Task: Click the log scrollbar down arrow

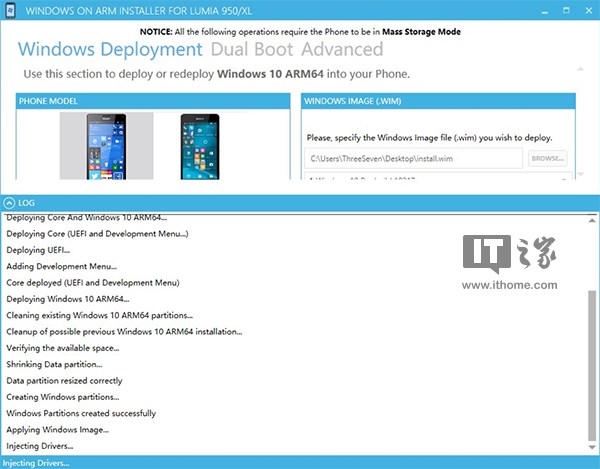Action: (592, 447)
